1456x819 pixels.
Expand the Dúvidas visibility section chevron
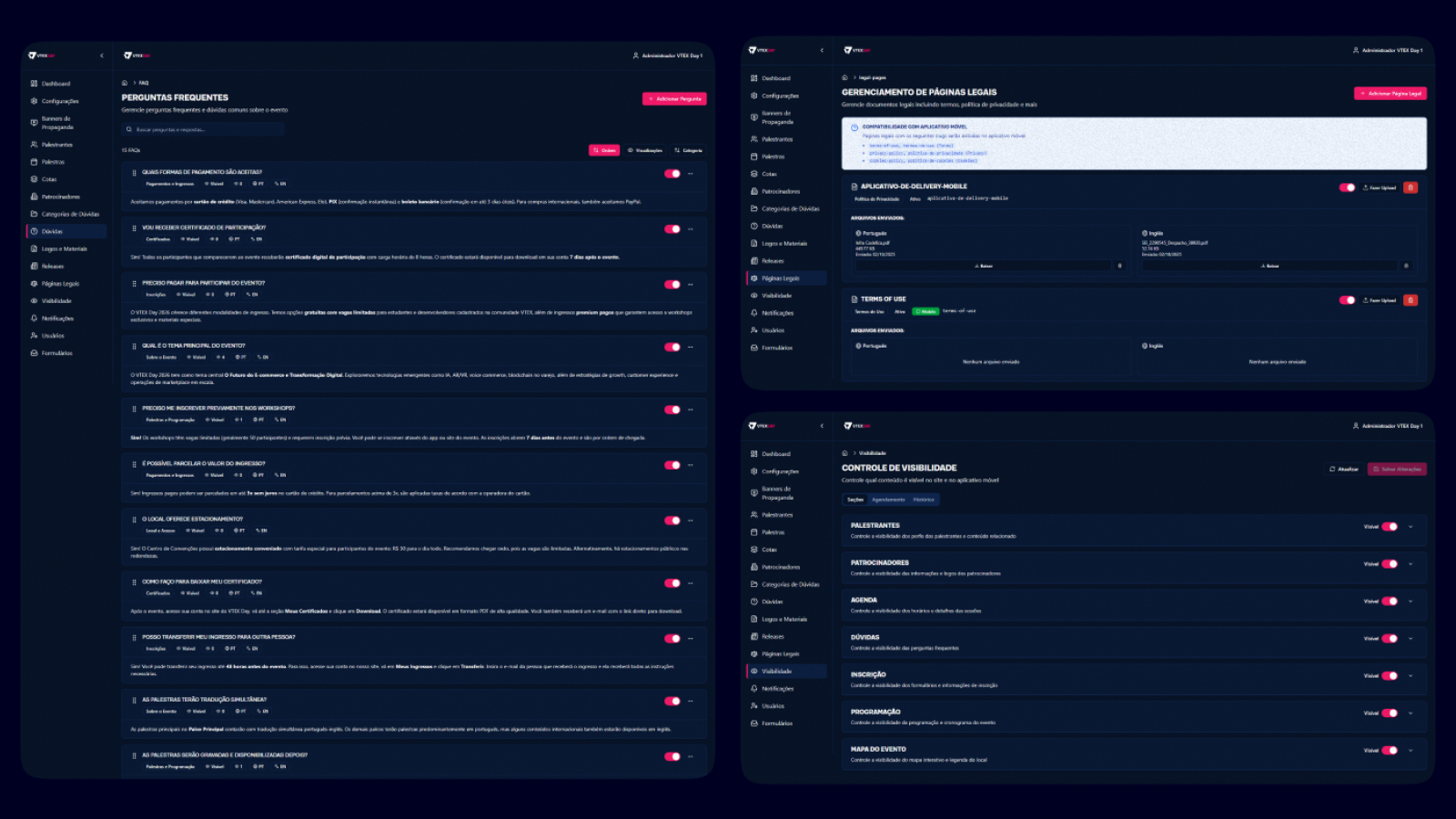click(1410, 639)
